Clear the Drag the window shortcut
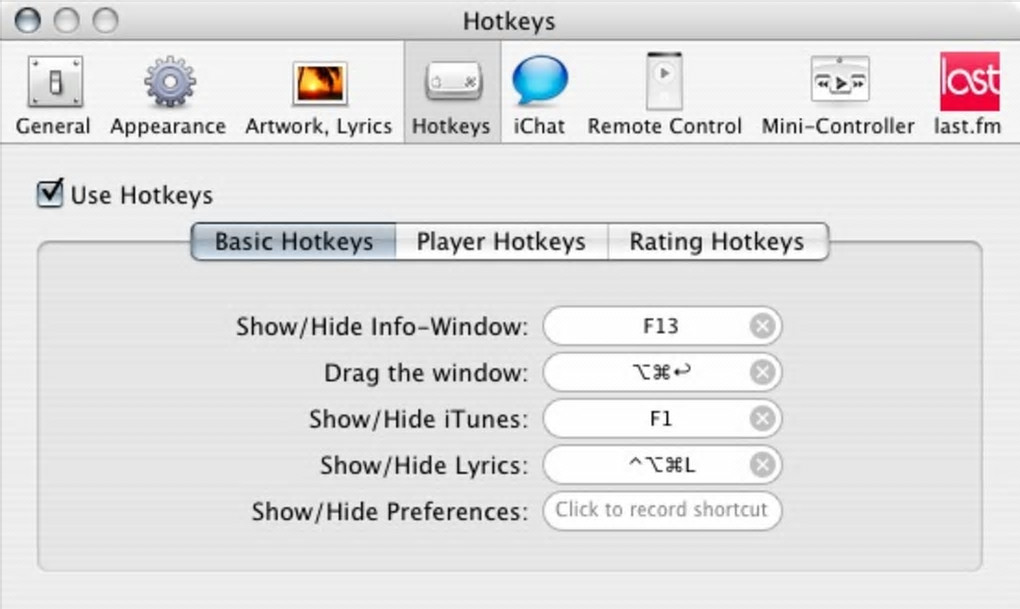 pos(762,373)
